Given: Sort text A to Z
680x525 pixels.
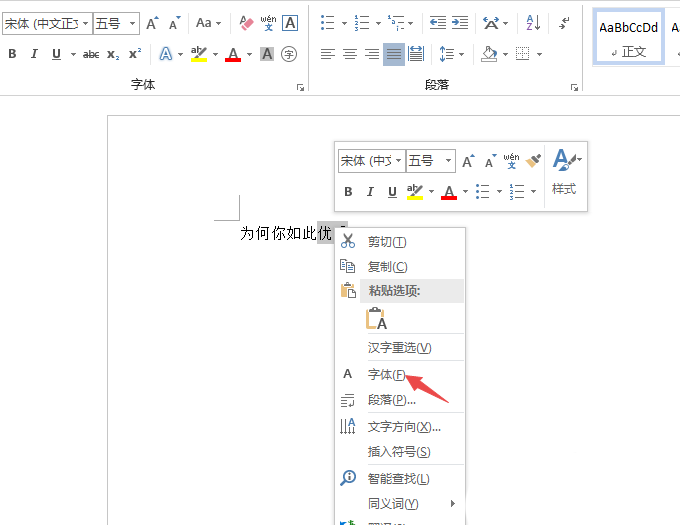Looking at the screenshot, I should coord(533,23).
